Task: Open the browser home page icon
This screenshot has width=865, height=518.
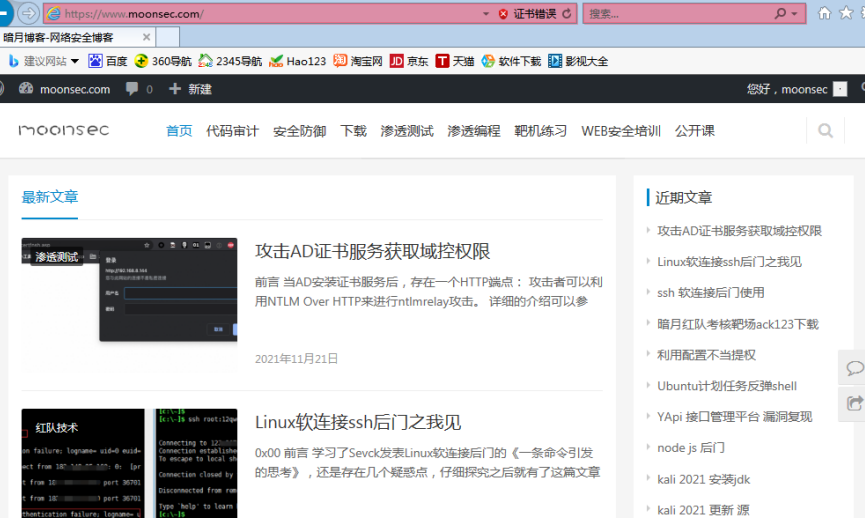Action: click(824, 14)
